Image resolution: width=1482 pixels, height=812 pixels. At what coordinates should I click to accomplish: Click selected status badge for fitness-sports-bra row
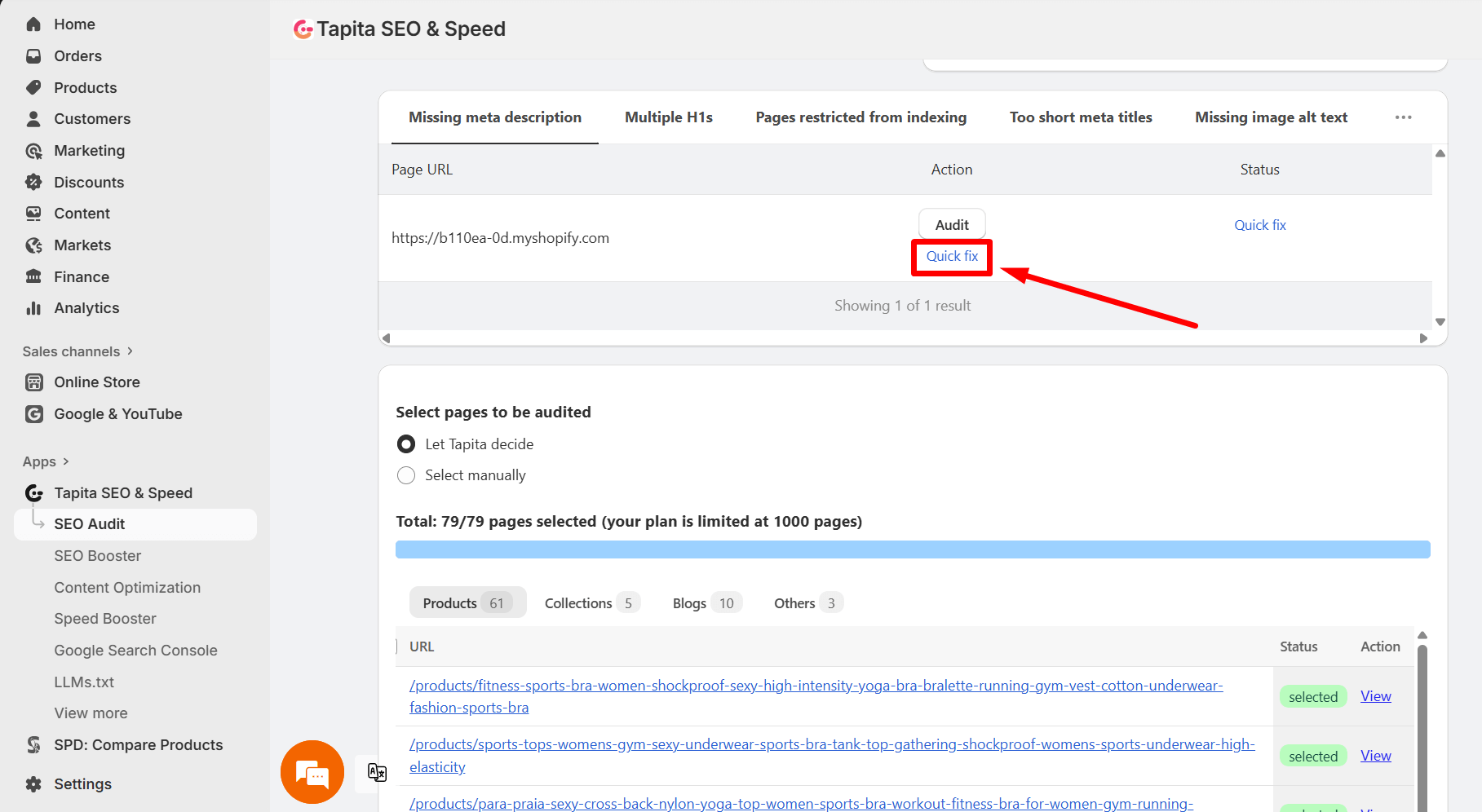[1313, 697]
